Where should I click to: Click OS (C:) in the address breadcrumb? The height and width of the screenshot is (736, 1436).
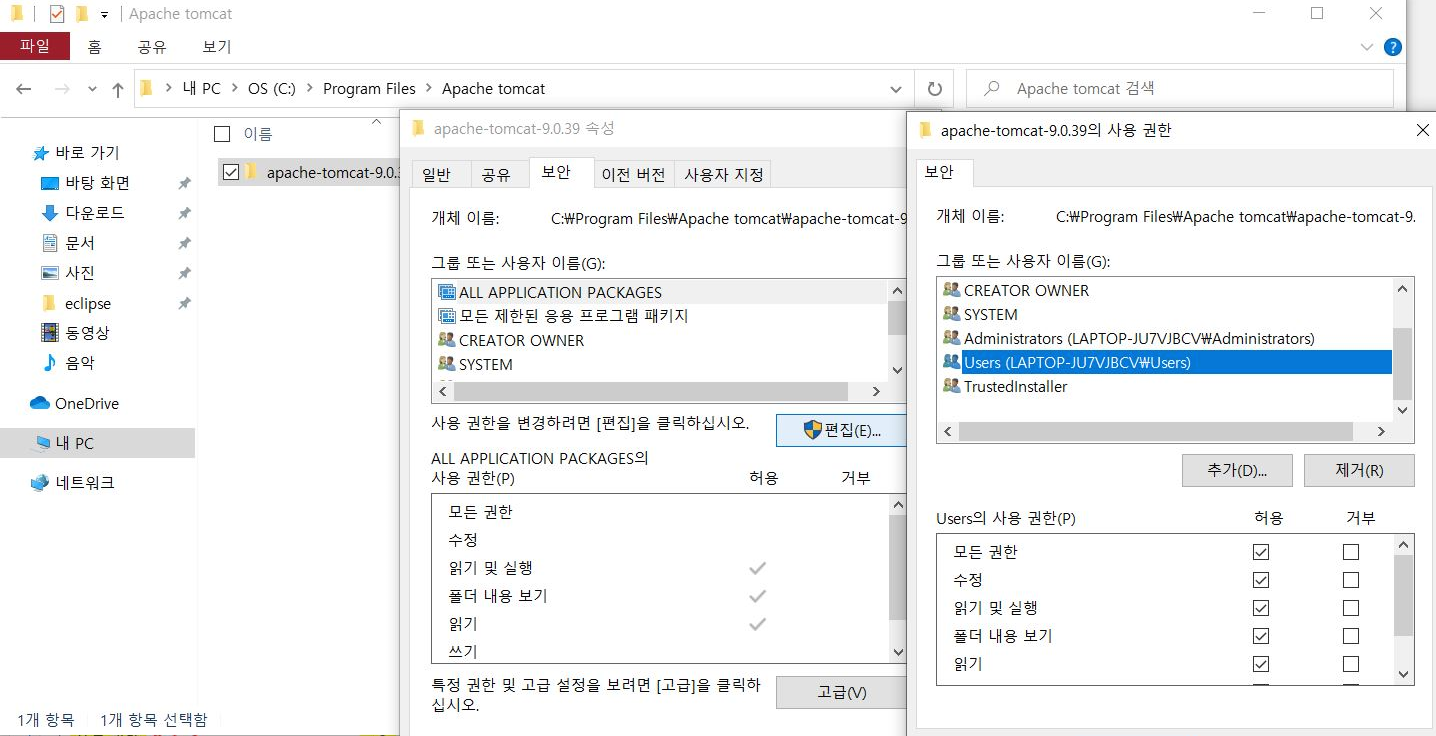point(272,89)
